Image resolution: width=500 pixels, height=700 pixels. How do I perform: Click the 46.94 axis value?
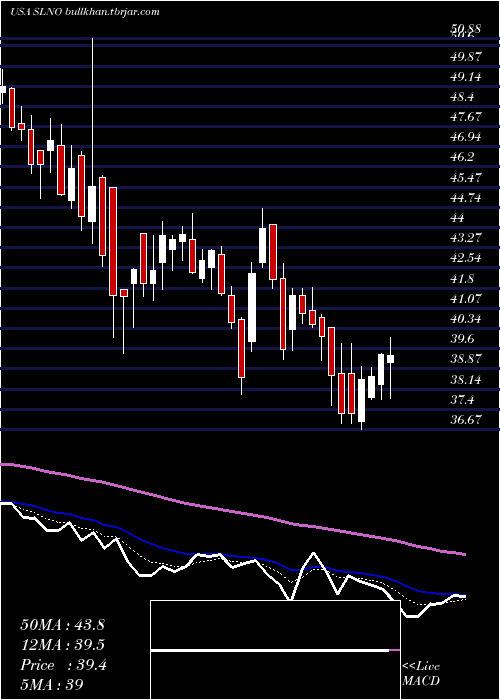click(466, 137)
